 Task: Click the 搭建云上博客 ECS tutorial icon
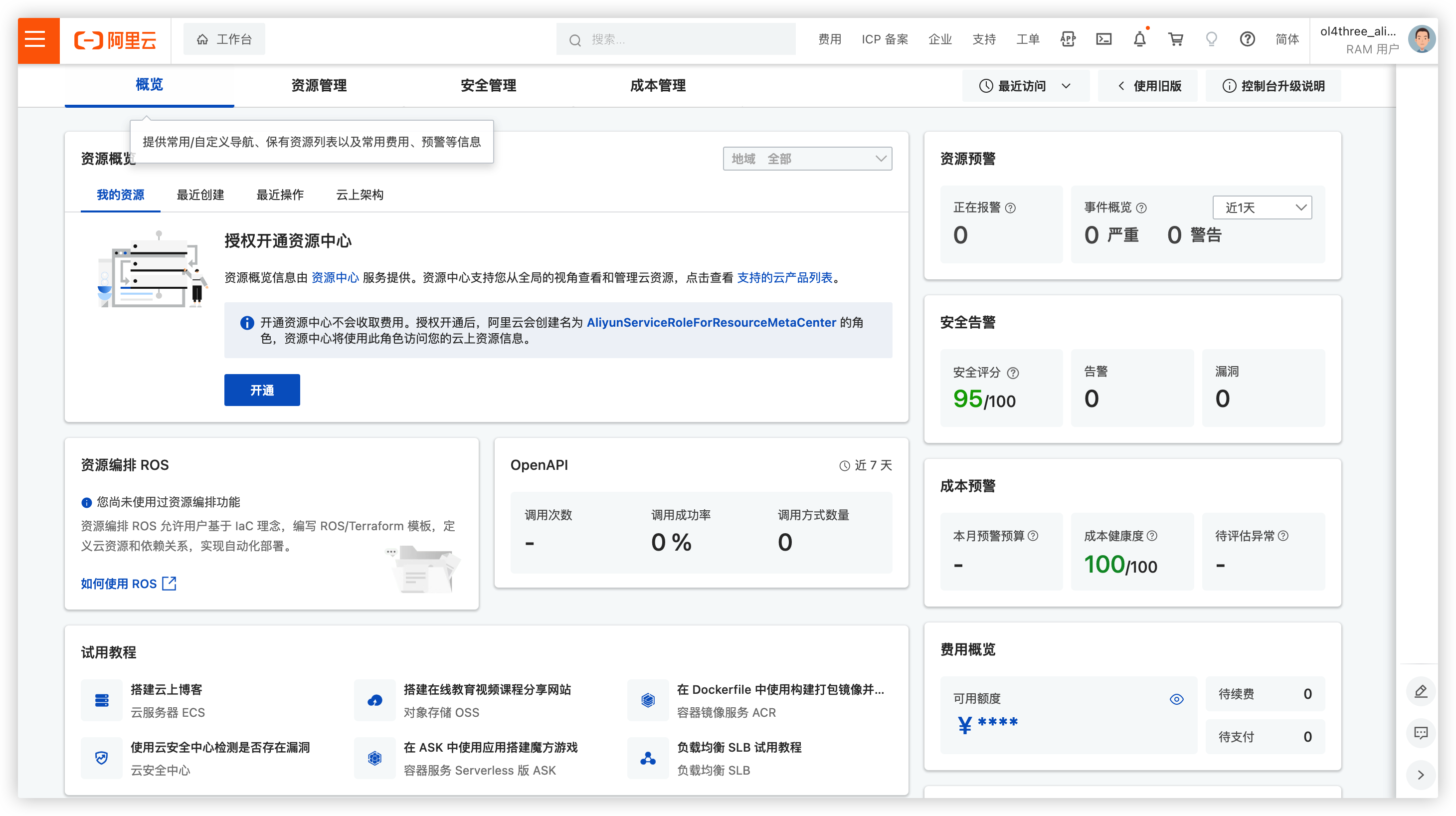(102, 700)
